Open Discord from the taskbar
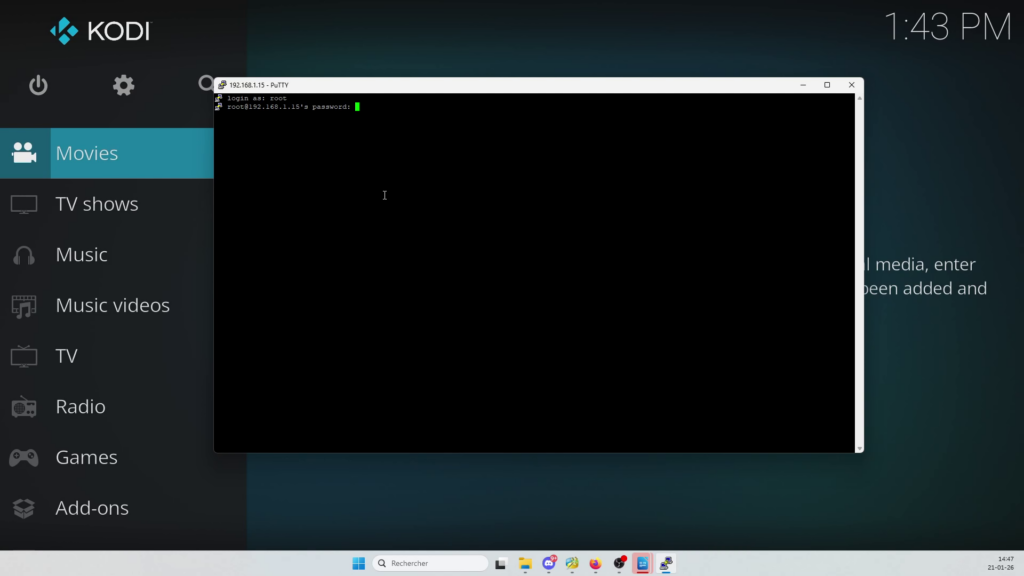Screen dimensions: 1024x576 [549, 563]
